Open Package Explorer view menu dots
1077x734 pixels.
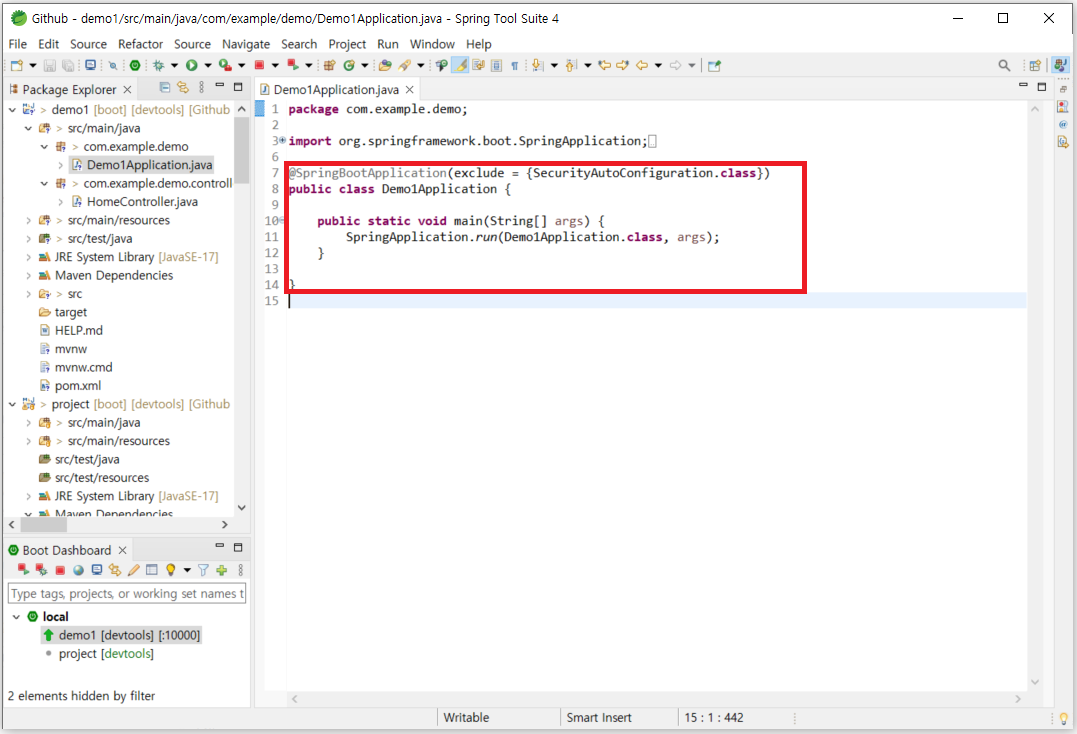201,87
